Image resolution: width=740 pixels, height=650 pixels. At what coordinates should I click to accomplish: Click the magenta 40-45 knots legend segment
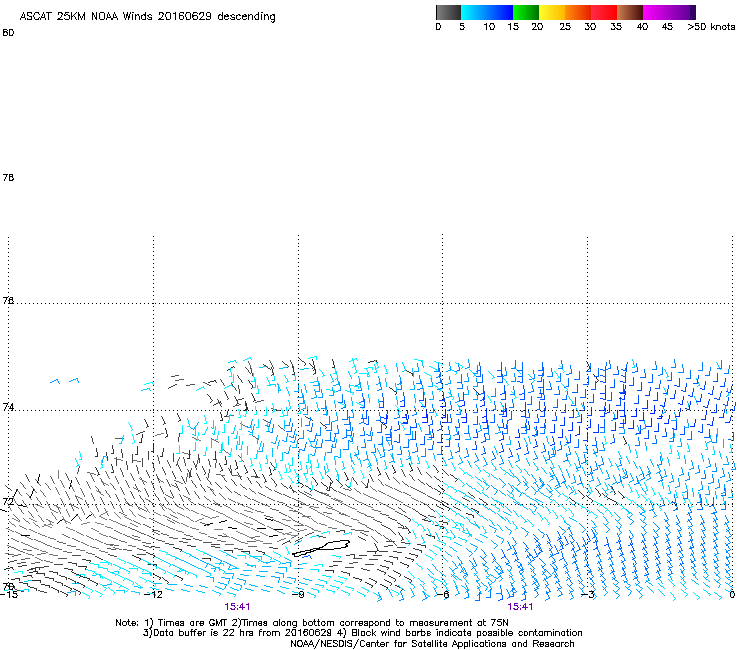click(x=656, y=12)
